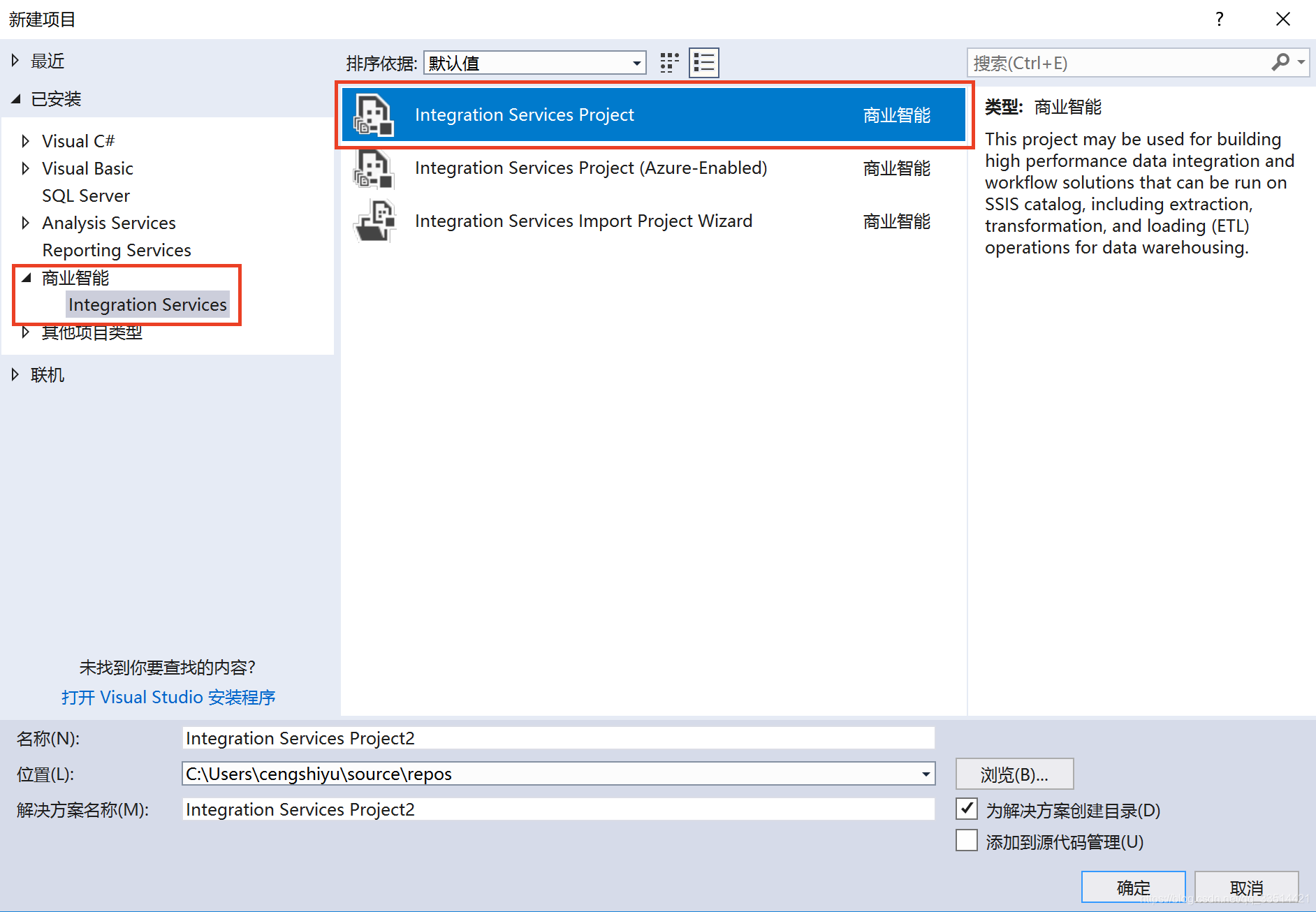Click the Integration Services Project row text
The height and width of the screenshot is (912, 1316).
(525, 115)
